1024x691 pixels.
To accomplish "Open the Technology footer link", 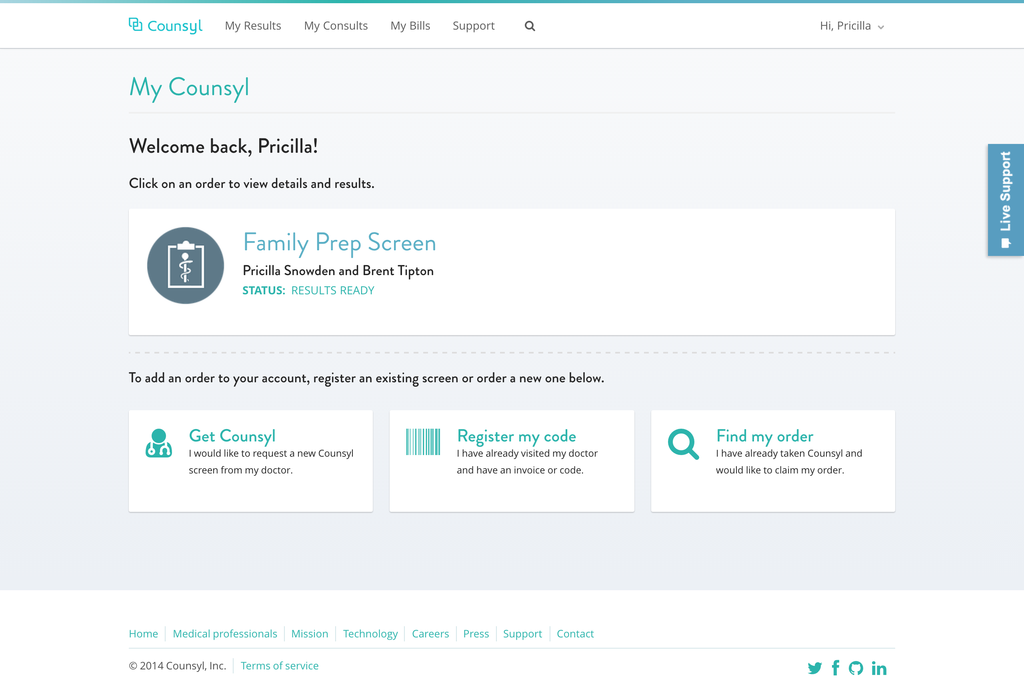I will tap(370, 634).
